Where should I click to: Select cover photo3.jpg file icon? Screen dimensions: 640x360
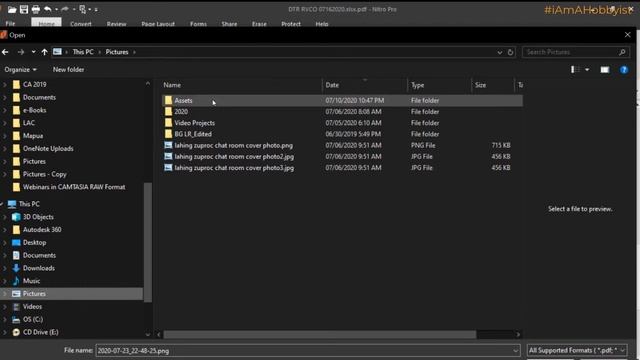tap(168, 167)
